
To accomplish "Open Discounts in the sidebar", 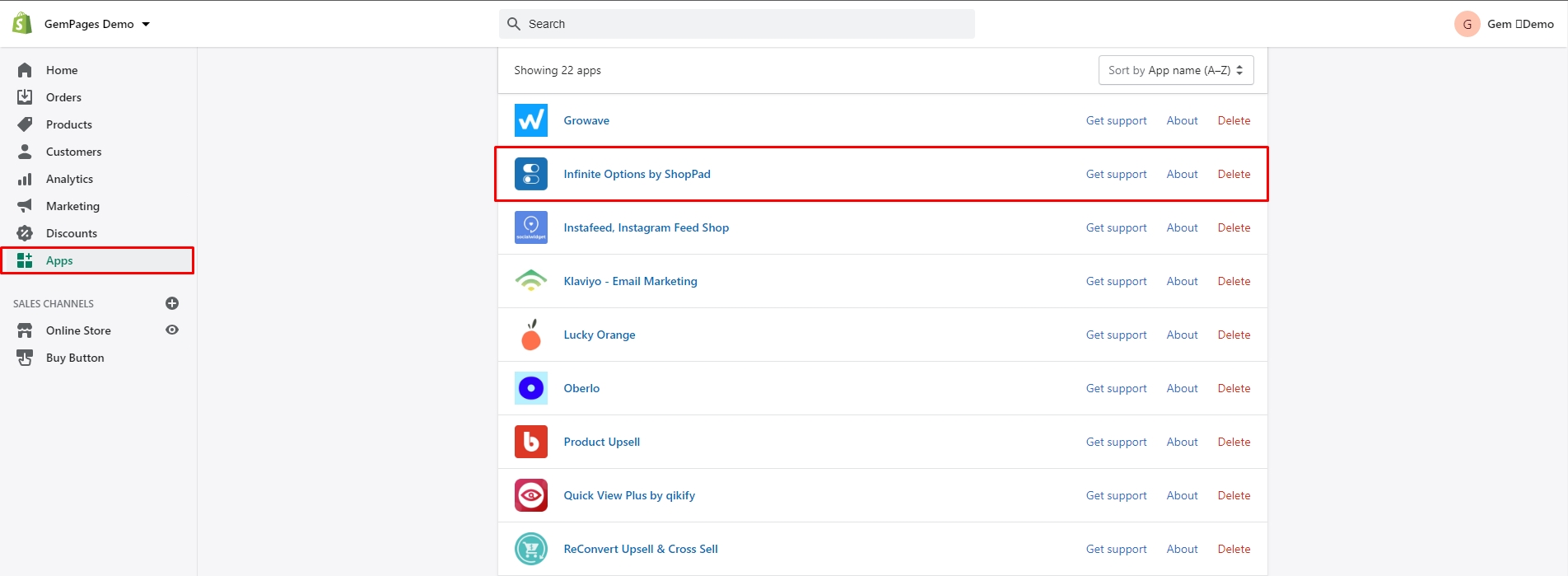I will tap(72, 233).
